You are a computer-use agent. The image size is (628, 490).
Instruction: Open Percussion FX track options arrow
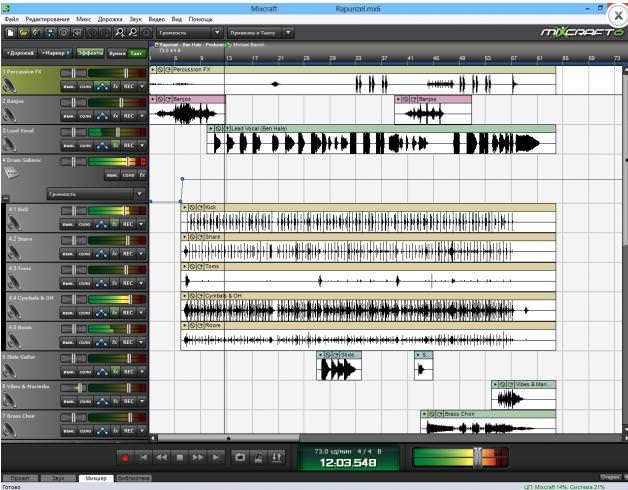pos(142,86)
